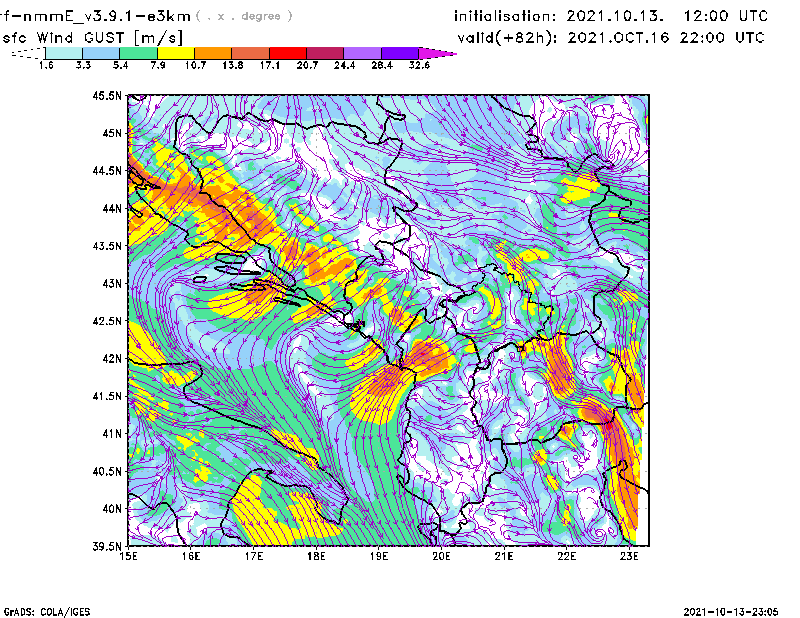Click the 41N latitude label
The image size is (800, 618).
pos(112,434)
